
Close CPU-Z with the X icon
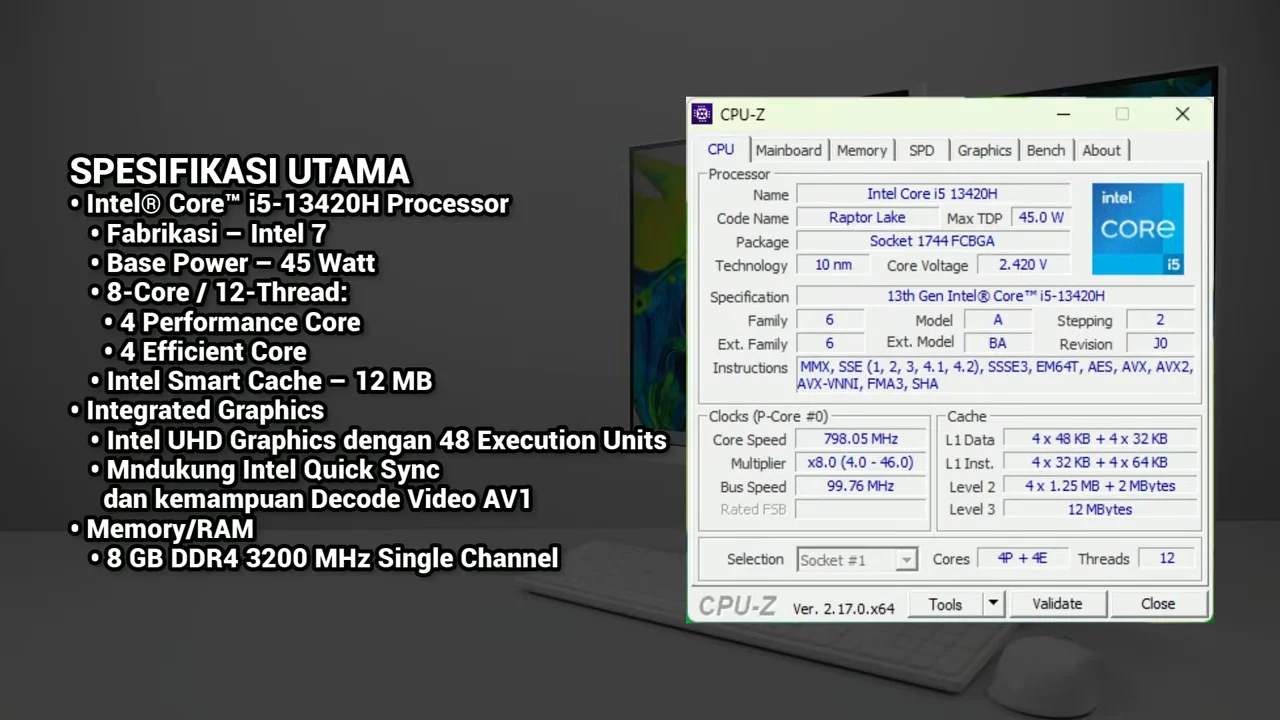coord(1182,114)
